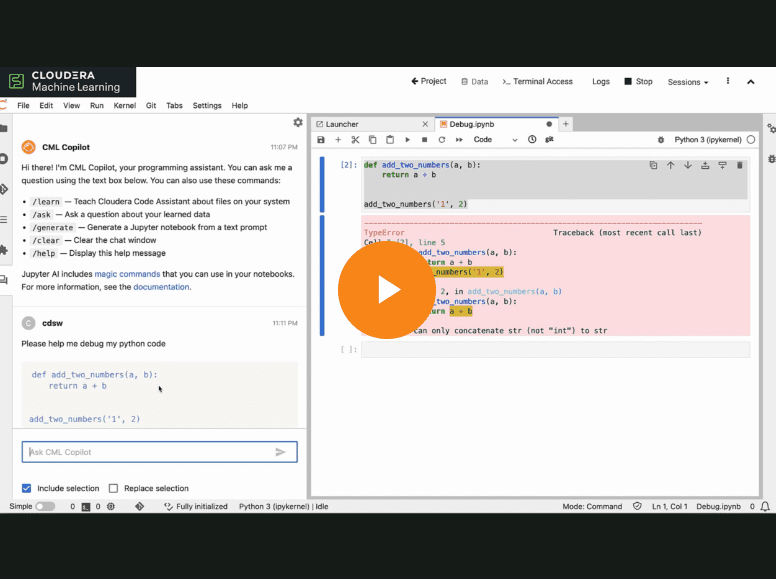Switch to the Debug.ipynb tab
Viewport: 776px width, 579px height.
[x=496, y=124]
